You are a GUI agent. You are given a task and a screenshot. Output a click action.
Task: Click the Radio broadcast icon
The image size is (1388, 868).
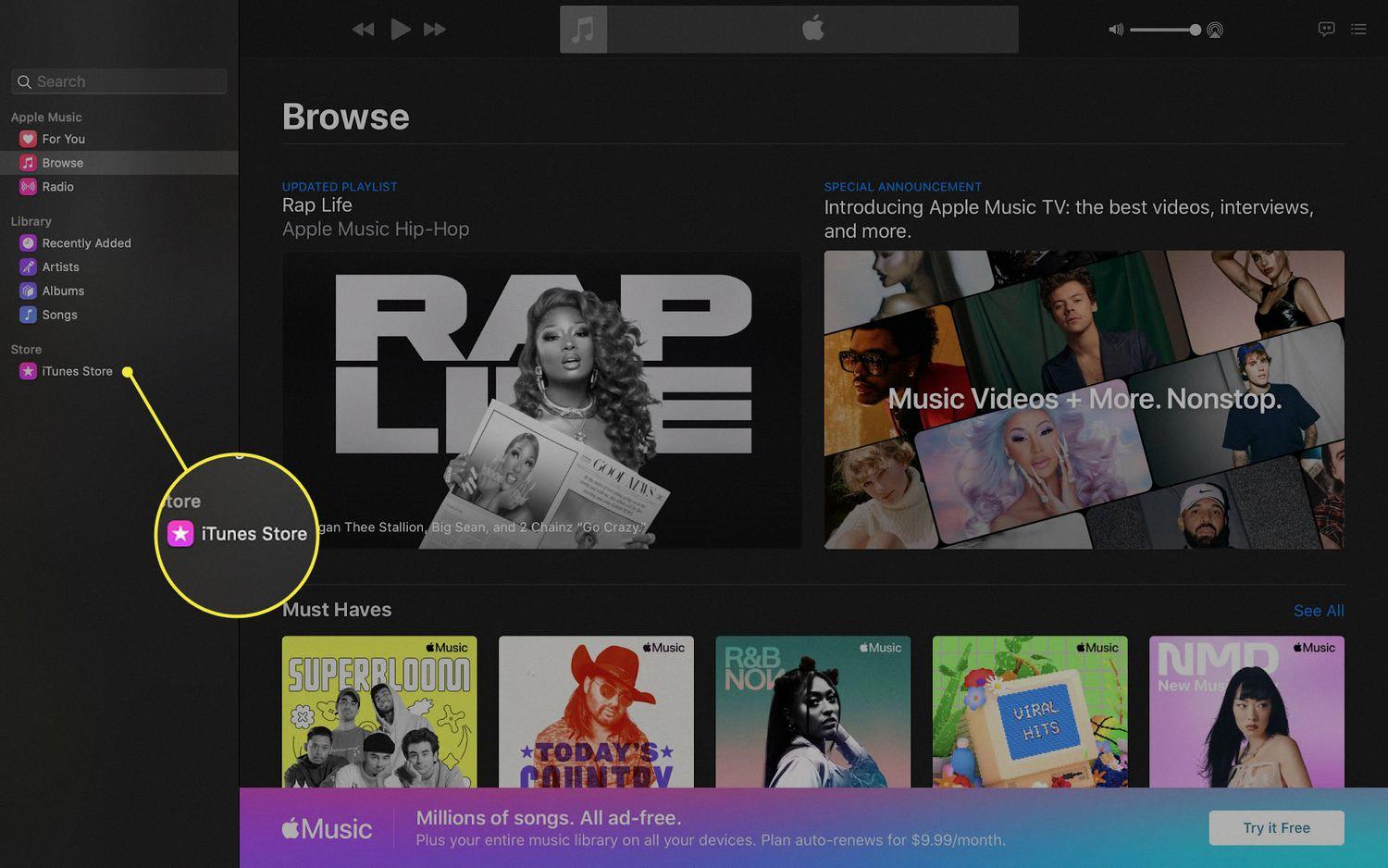(28, 187)
